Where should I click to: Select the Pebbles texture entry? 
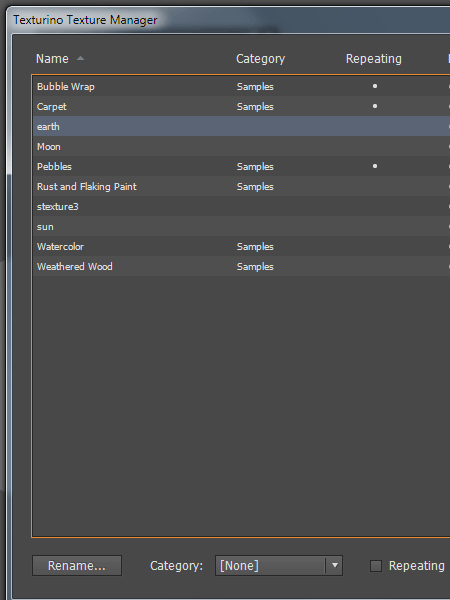[x=241, y=166]
